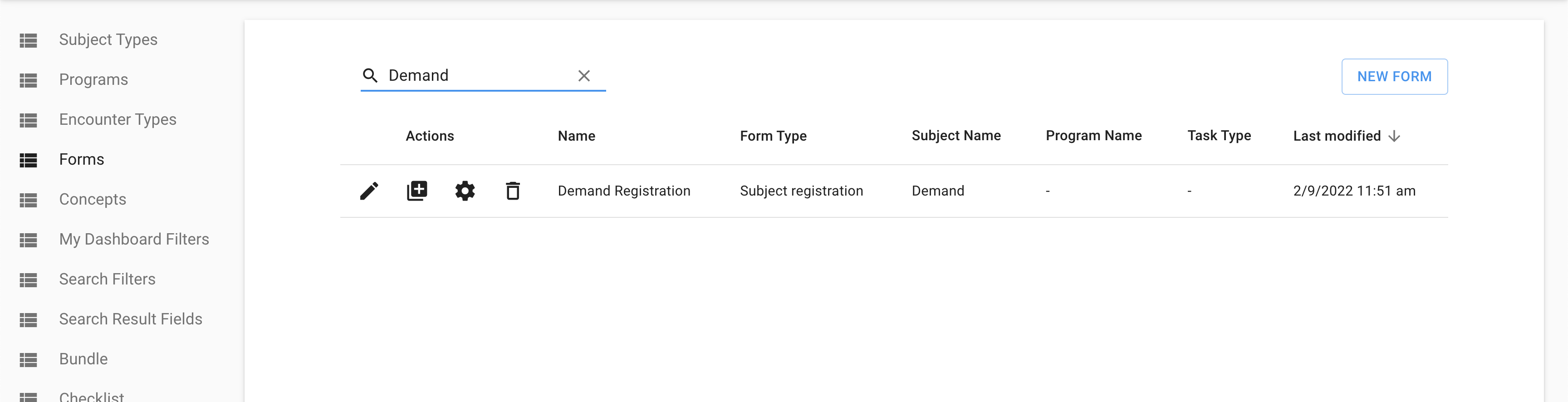This screenshot has height=402, width=1568.
Task: Clear the search field with X icon
Action: (x=584, y=76)
